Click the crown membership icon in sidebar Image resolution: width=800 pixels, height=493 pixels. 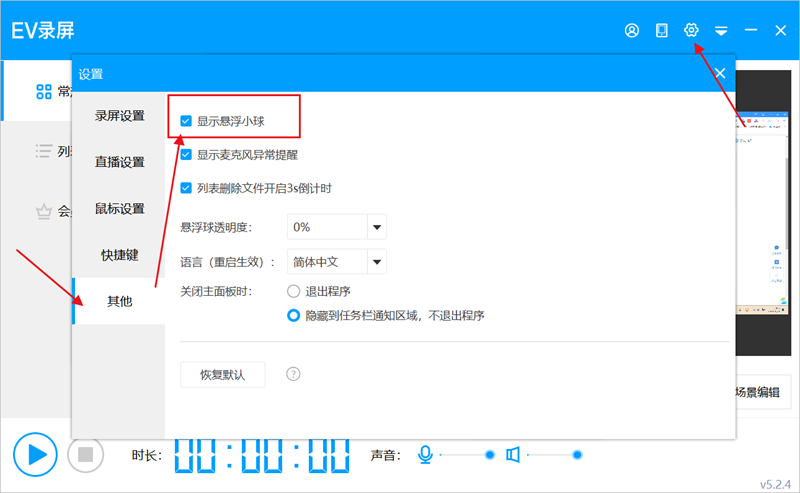(44, 211)
